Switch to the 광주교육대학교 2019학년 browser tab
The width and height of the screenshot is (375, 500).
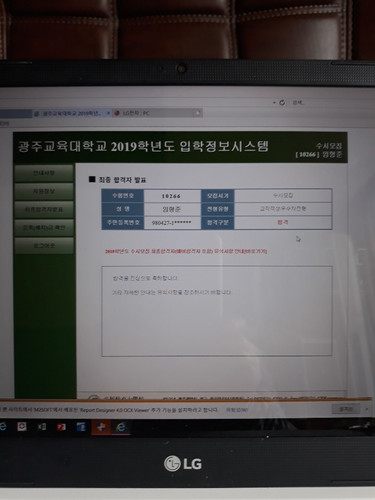pyautogui.click(x=71, y=113)
